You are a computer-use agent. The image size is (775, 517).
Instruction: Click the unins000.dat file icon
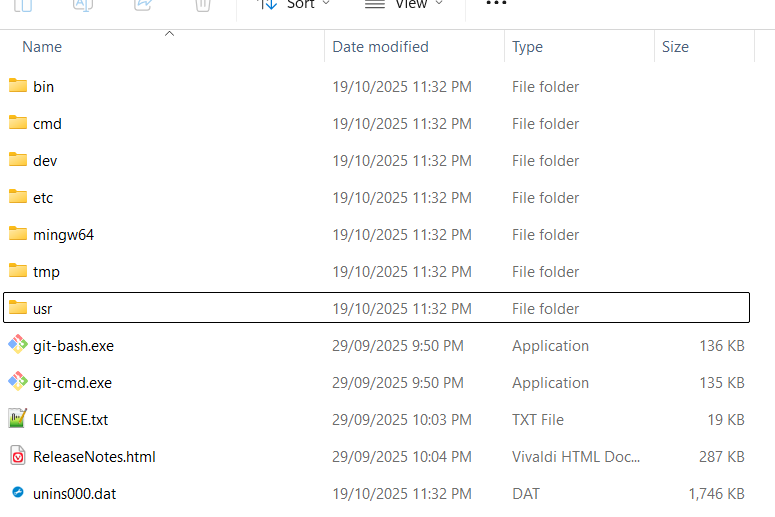click(18, 493)
